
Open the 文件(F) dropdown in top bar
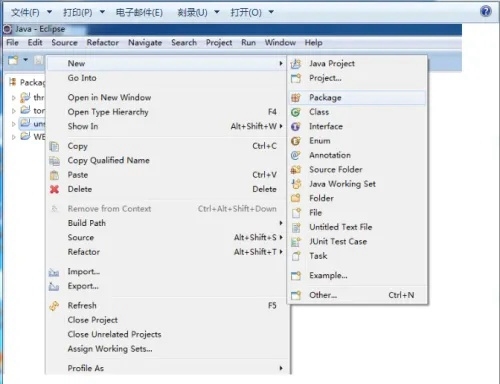[31, 13]
